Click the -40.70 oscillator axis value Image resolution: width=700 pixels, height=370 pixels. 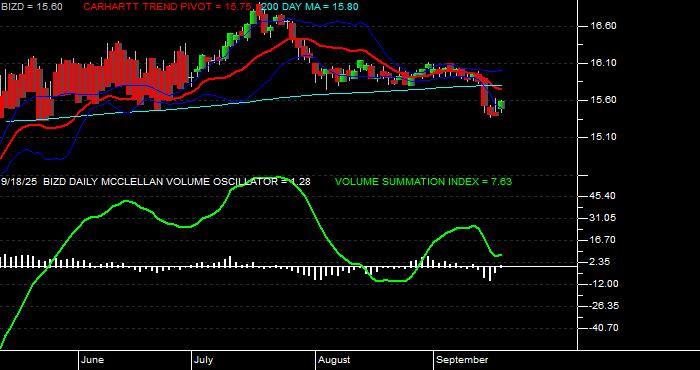click(603, 328)
